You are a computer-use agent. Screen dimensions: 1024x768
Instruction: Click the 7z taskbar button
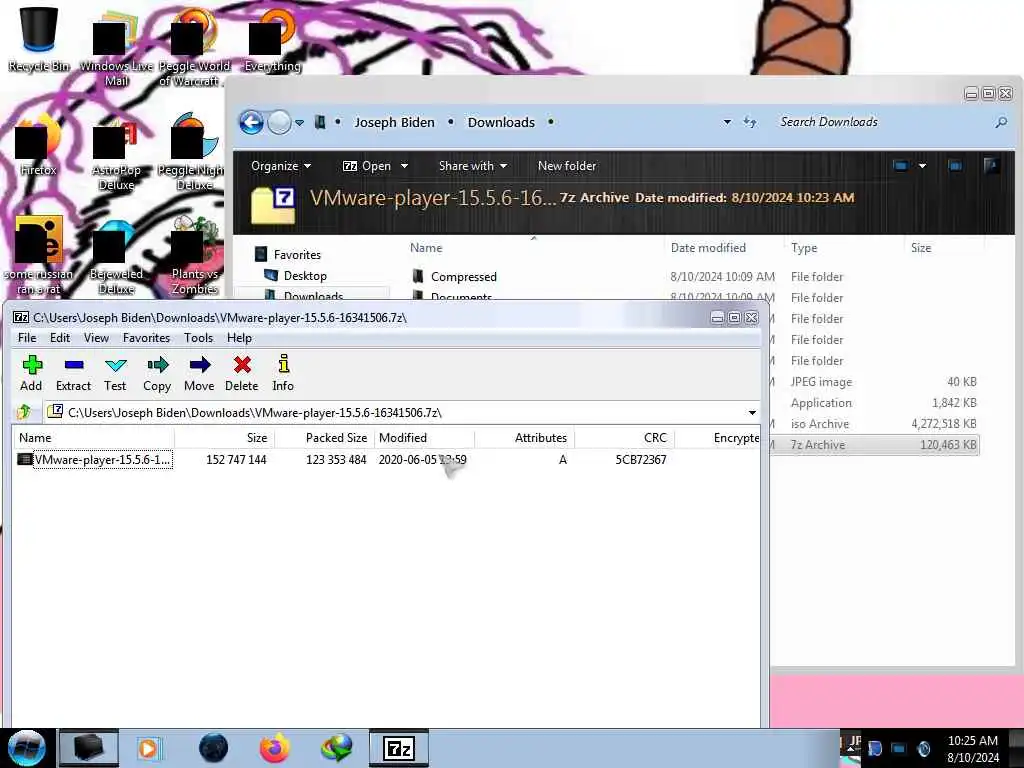point(399,748)
